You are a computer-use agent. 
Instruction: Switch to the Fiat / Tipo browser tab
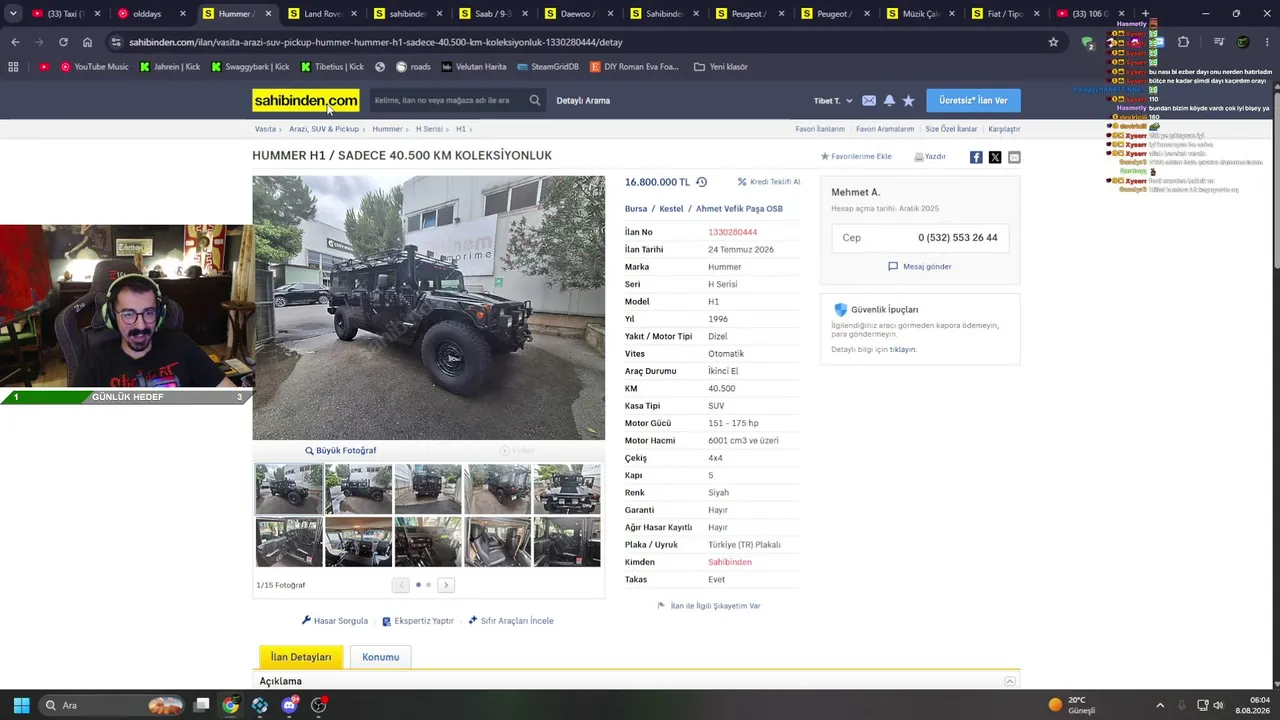coord(1005,14)
